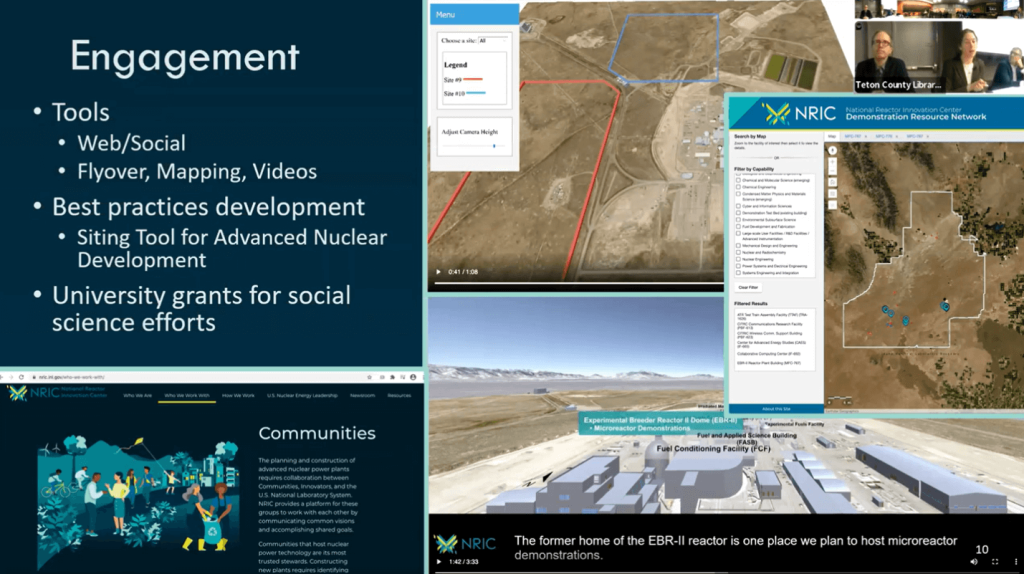The height and width of the screenshot is (574, 1024).
Task: Click the blue Menu header bar
Action: [475, 14]
